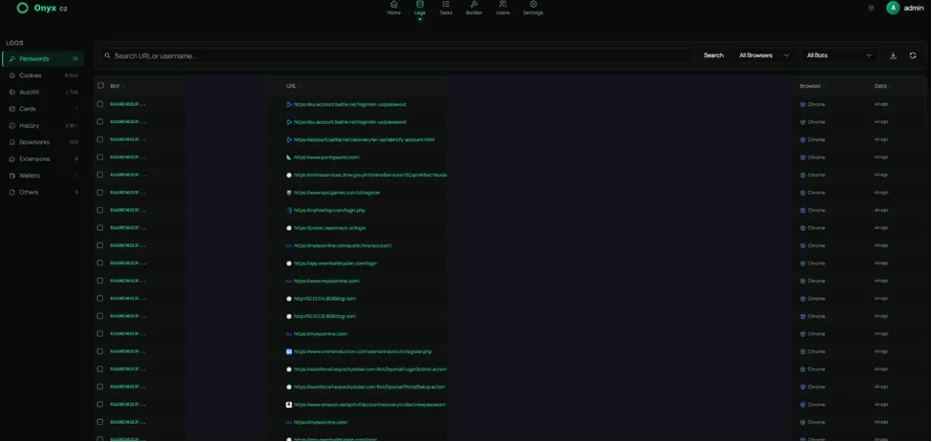Sort the table by Date column header

pos(880,86)
